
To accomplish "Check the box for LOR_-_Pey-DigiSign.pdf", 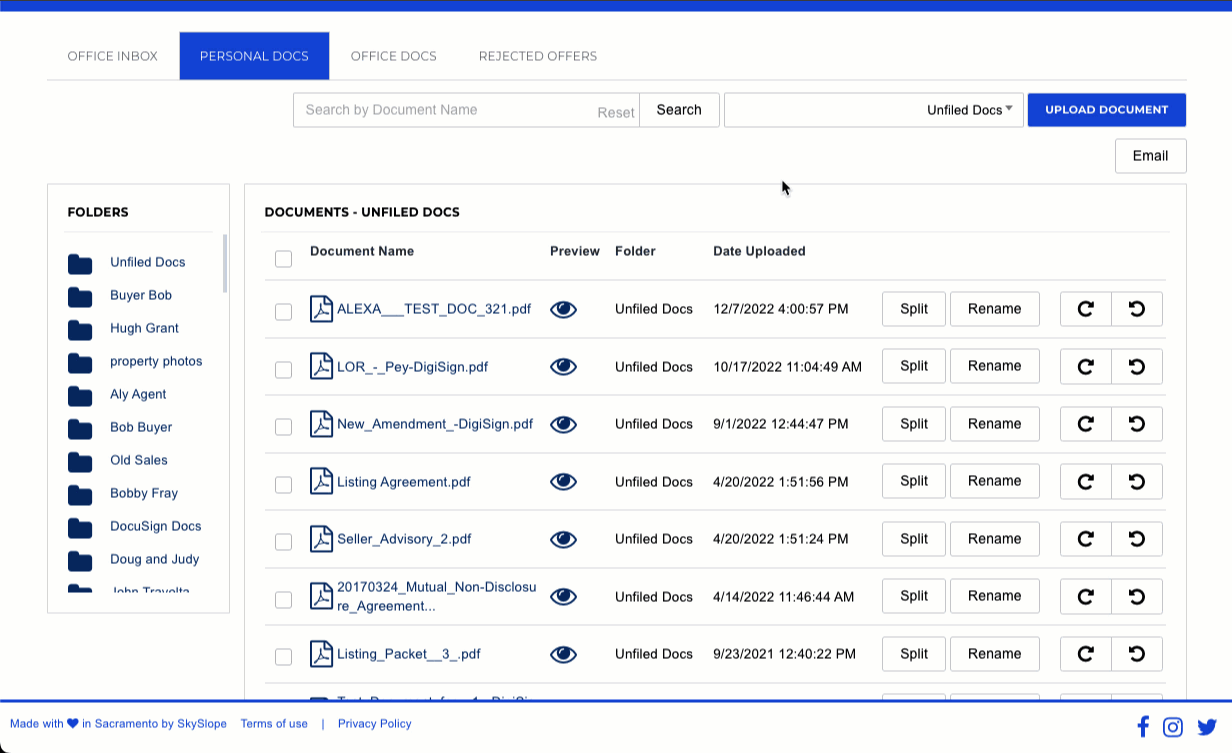I will 283,370.
